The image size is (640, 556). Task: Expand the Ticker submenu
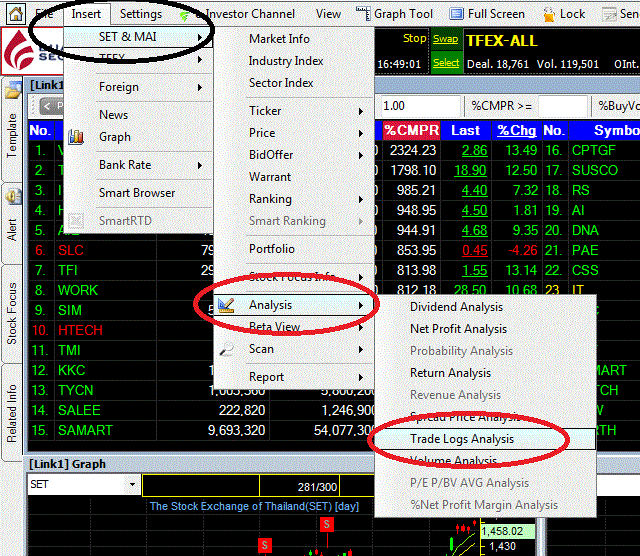(x=294, y=111)
